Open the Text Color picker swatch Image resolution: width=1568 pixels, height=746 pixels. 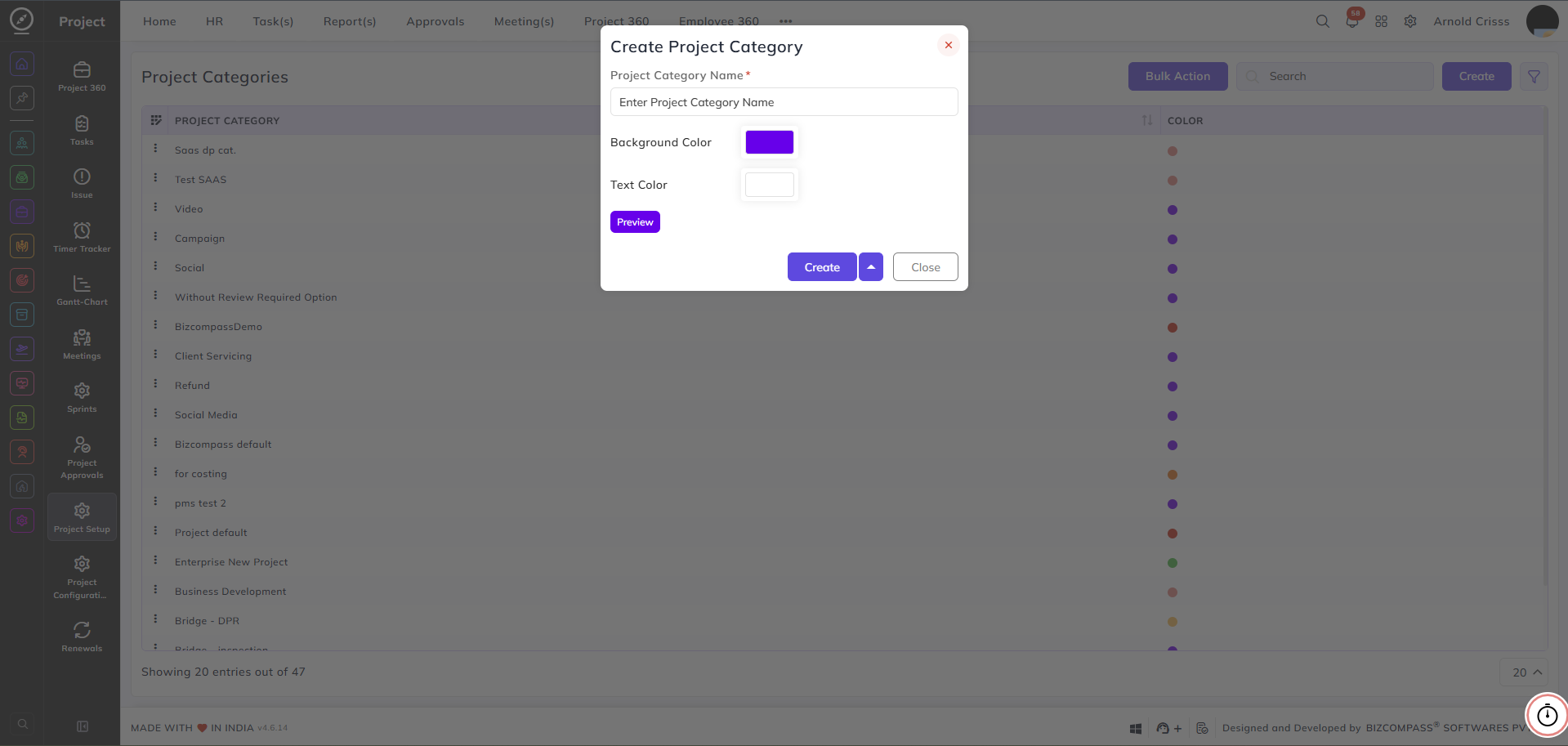[770, 185]
